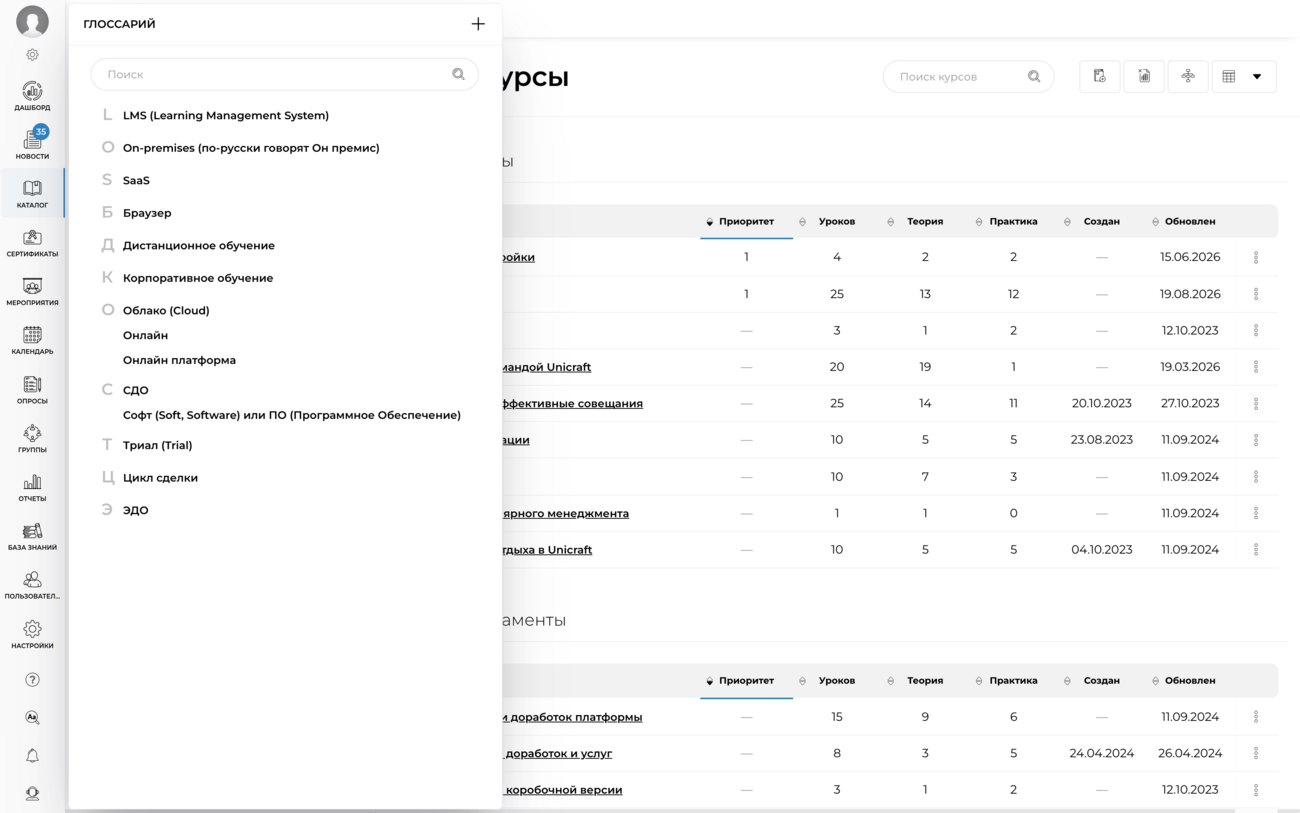Click the glossary Aa icon in sidebar

click(x=32, y=718)
